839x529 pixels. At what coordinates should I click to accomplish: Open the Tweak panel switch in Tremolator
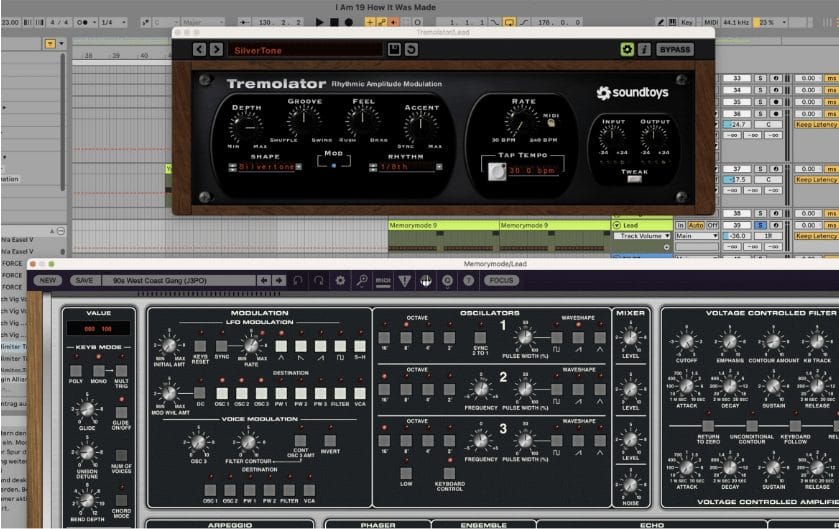click(x=634, y=179)
